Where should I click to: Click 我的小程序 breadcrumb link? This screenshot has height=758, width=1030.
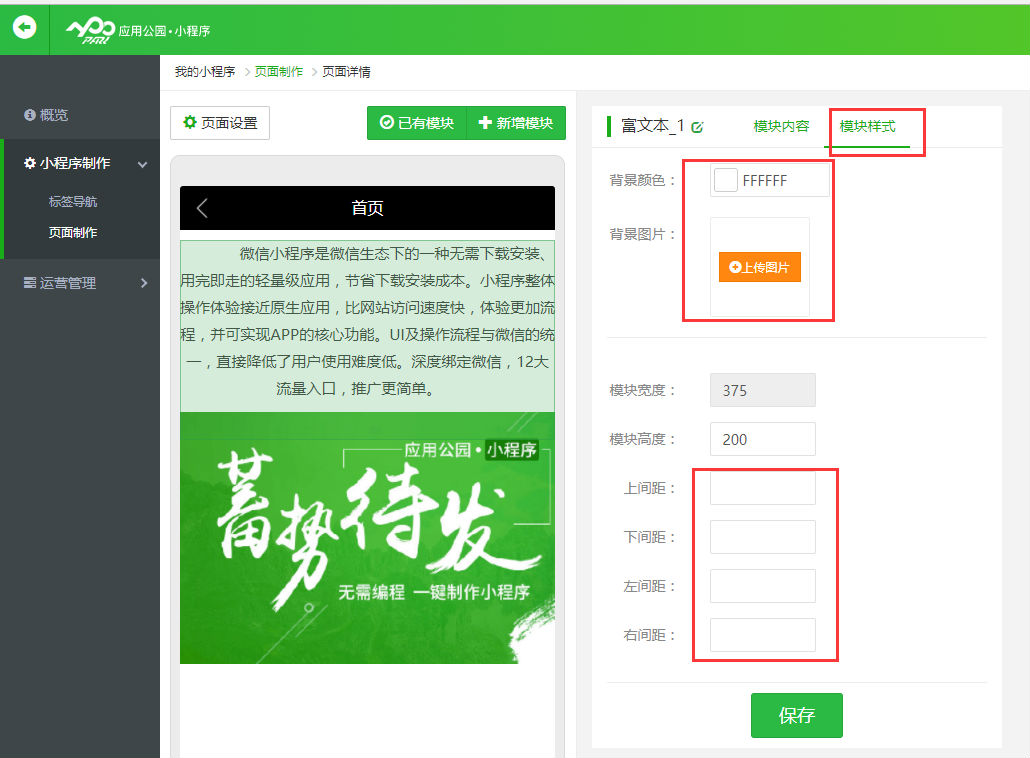[x=205, y=72]
